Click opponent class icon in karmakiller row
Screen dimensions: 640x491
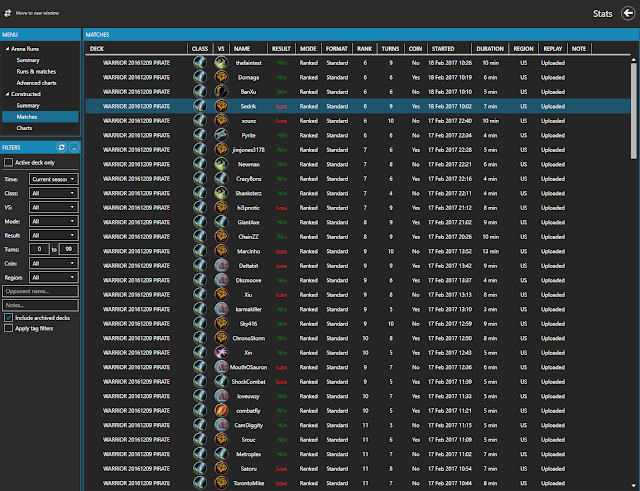(221, 309)
